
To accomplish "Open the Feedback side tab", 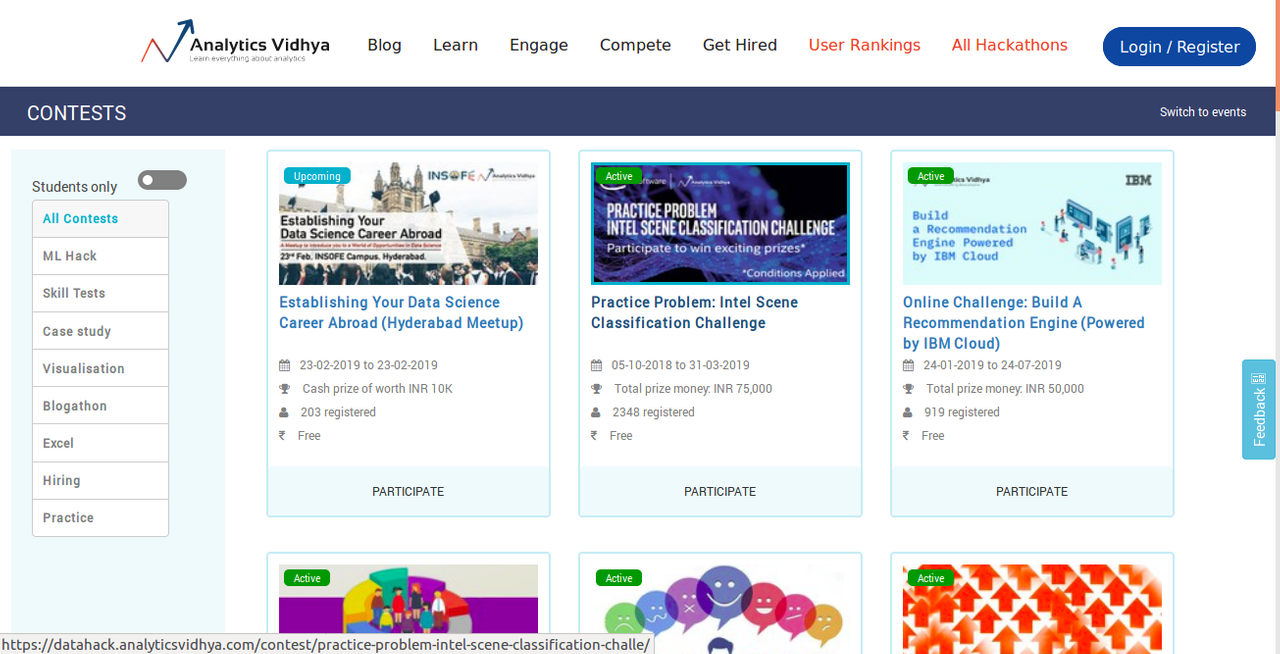I will 1259,409.
